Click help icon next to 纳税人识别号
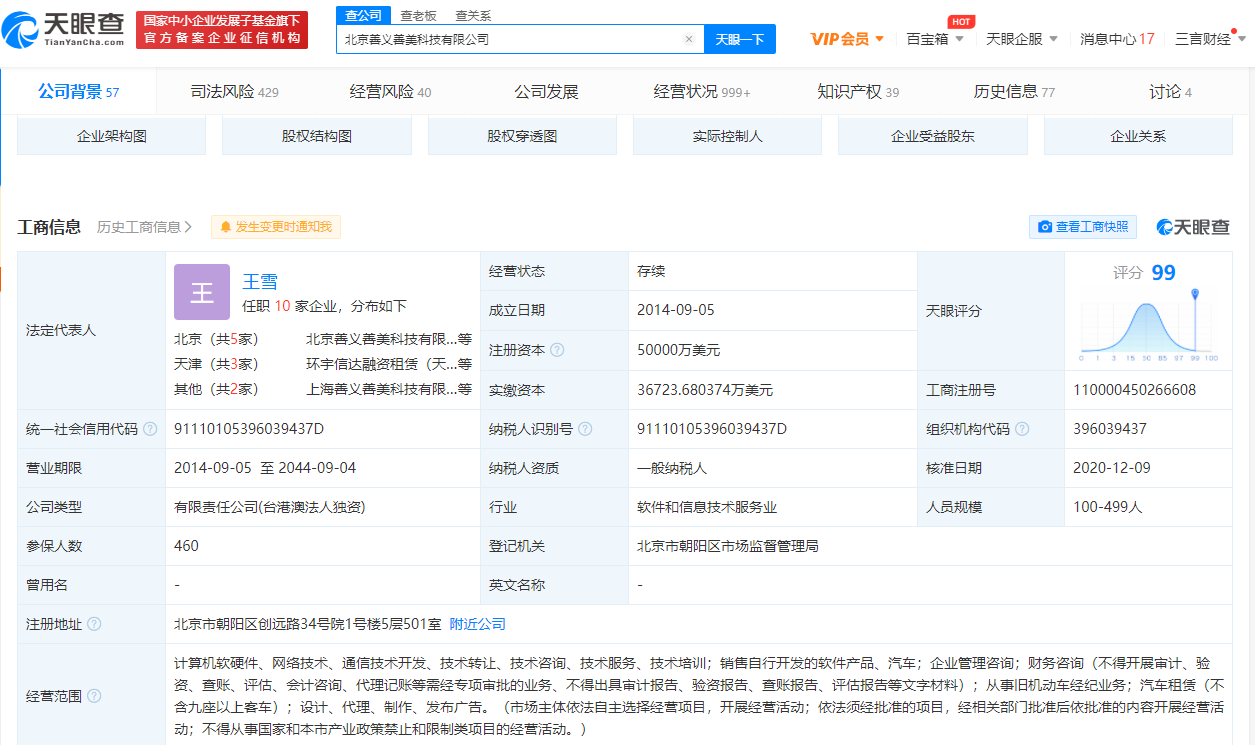This screenshot has height=745, width=1255. click(586, 429)
